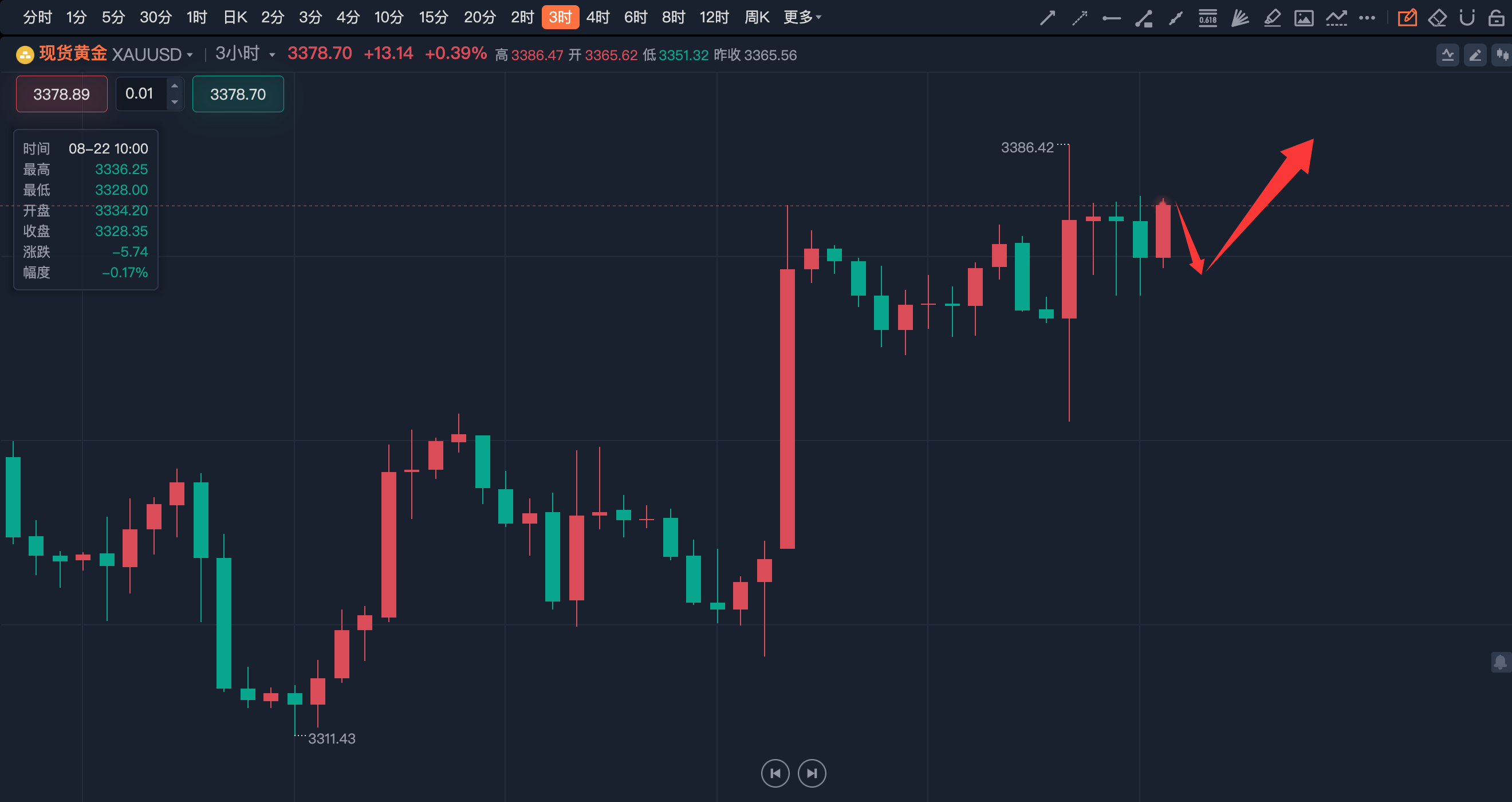Select the 3分 timeframe
The height and width of the screenshot is (802, 1512).
[310, 18]
